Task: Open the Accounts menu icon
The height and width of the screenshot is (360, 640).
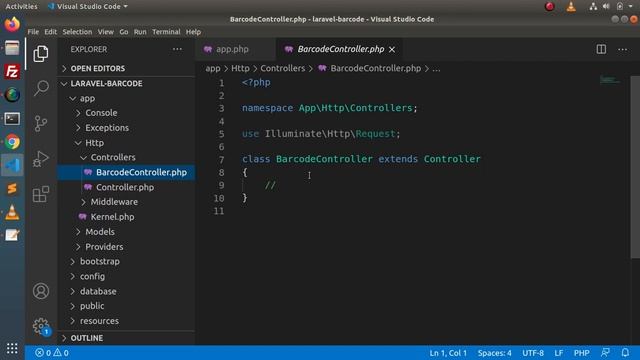Action: pyautogui.click(x=41, y=291)
